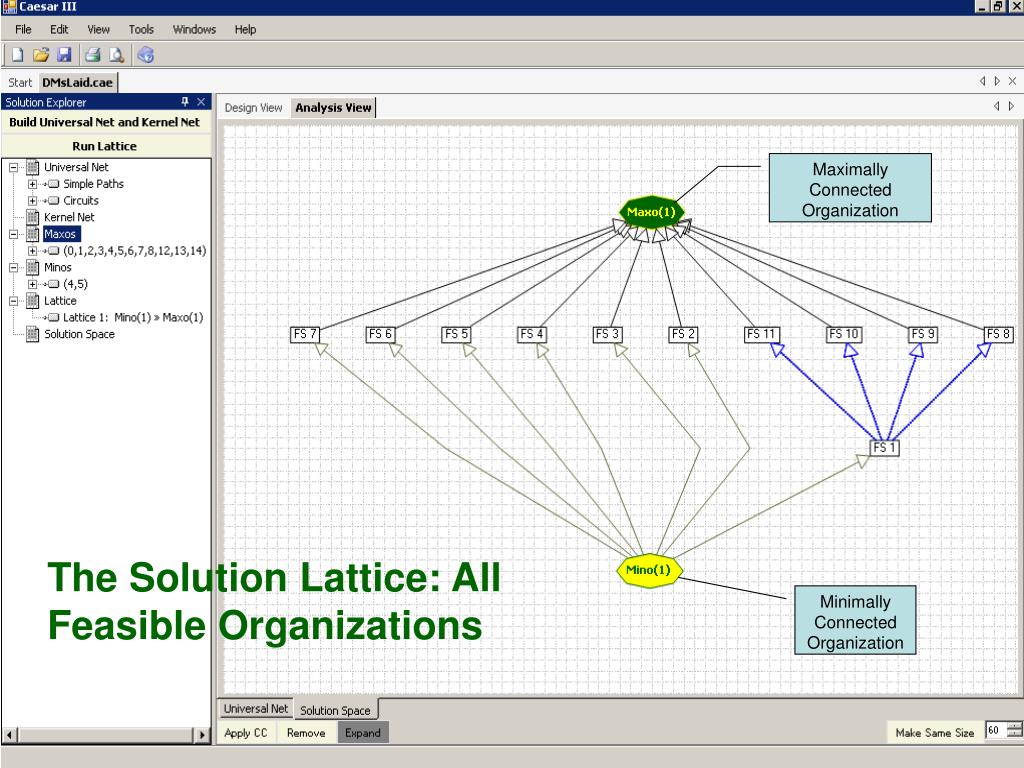This screenshot has width=1024, height=768.
Task: Click the Minos tree grid icon
Action: 33,267
